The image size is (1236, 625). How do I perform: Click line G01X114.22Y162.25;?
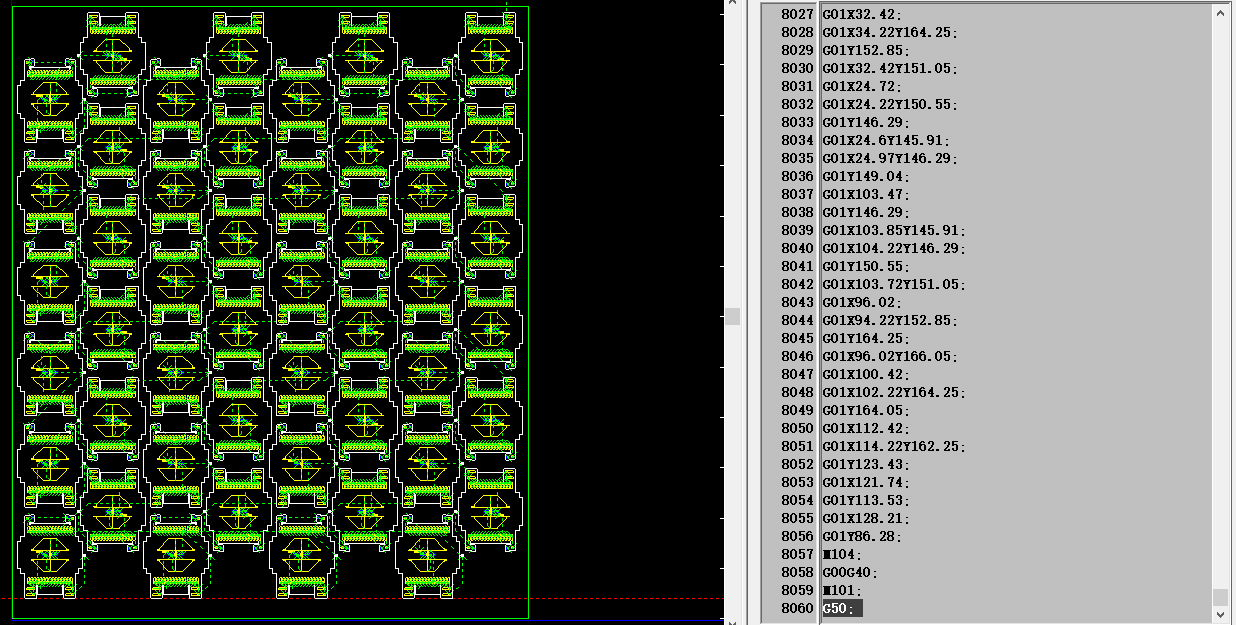[894, 447]
